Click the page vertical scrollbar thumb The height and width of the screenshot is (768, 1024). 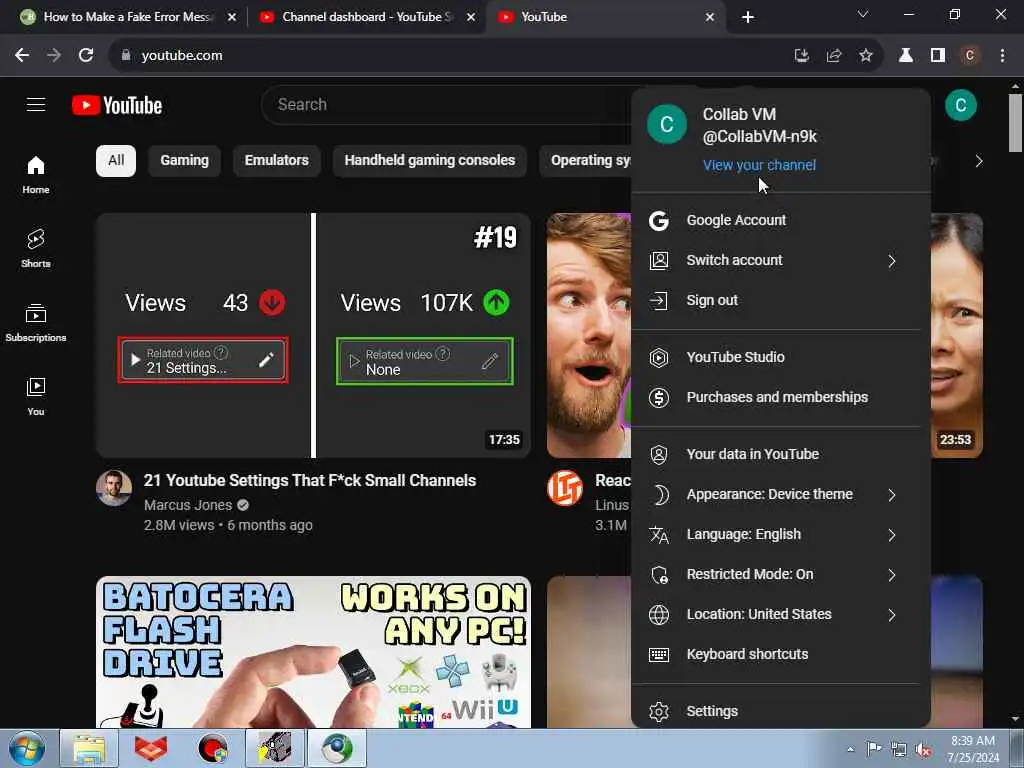tap(1015, 123)
